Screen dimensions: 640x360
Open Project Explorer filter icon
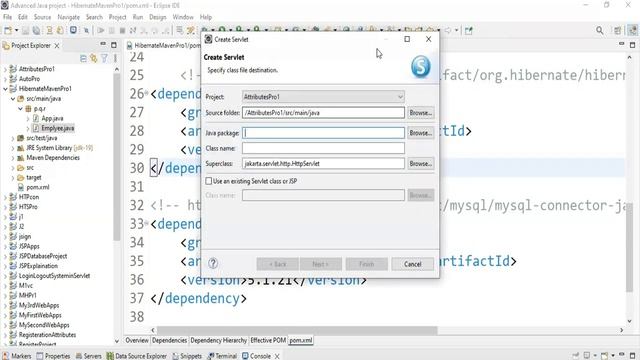click(x=104, y=58)
